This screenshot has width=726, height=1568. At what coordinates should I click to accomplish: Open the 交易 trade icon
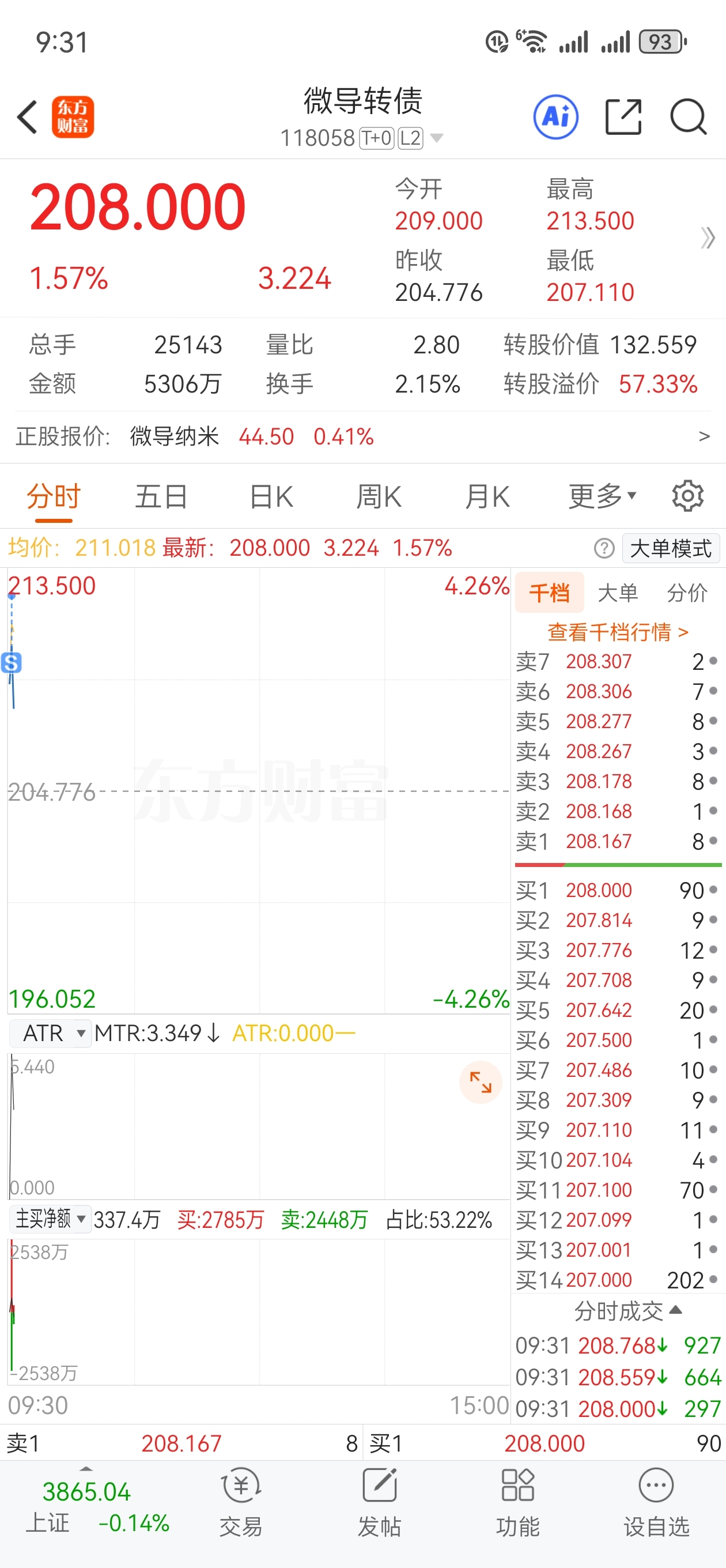click(241, 1501)
